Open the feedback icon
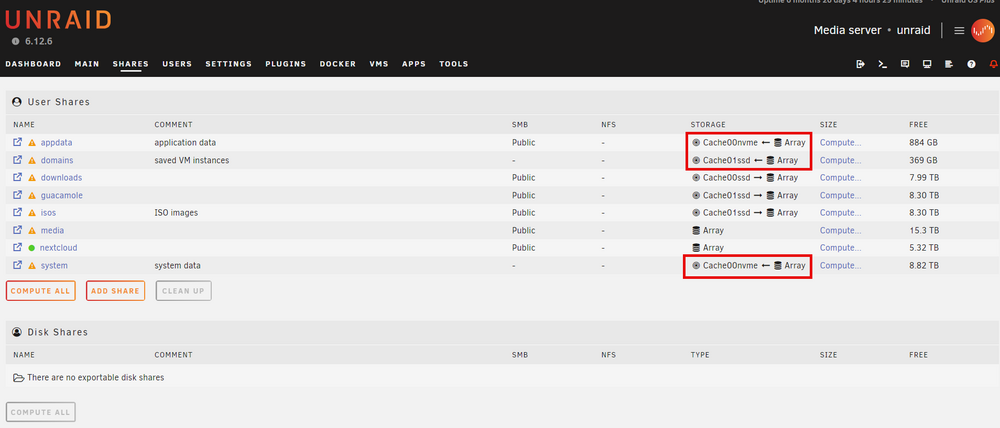The width and height of the screenshot is (1000, 428). click(x=904, y=64)
